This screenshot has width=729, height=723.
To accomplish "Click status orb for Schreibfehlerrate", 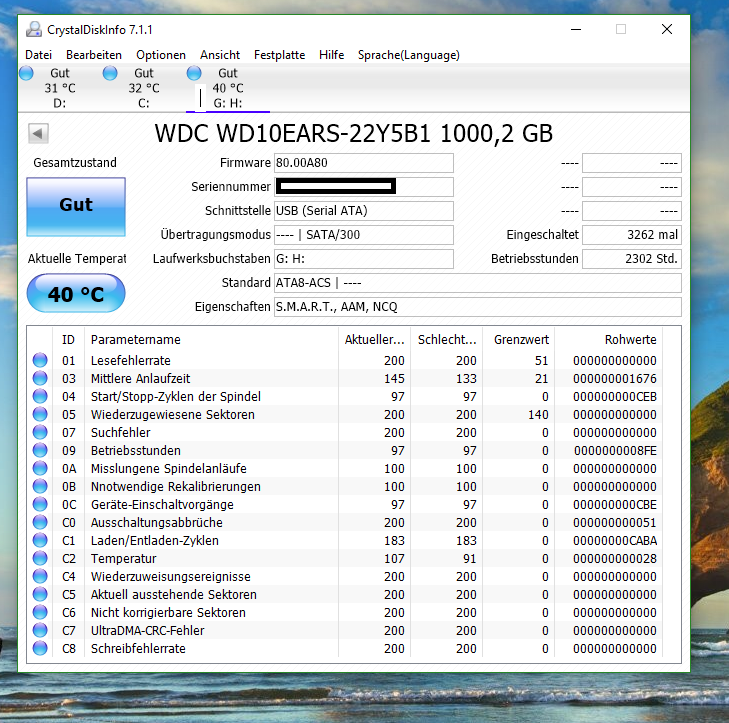I will 40,648.
